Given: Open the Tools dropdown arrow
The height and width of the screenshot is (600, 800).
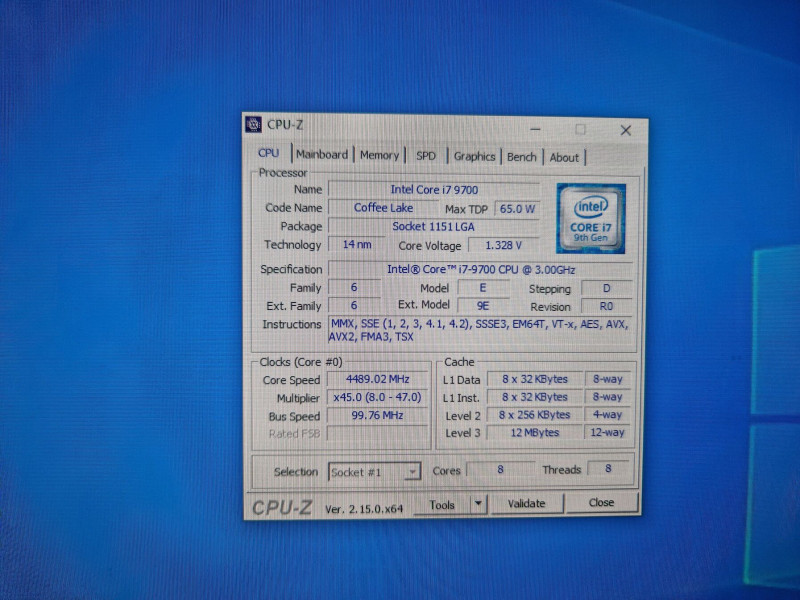Looking at the screenshot, I should point(478,504).
